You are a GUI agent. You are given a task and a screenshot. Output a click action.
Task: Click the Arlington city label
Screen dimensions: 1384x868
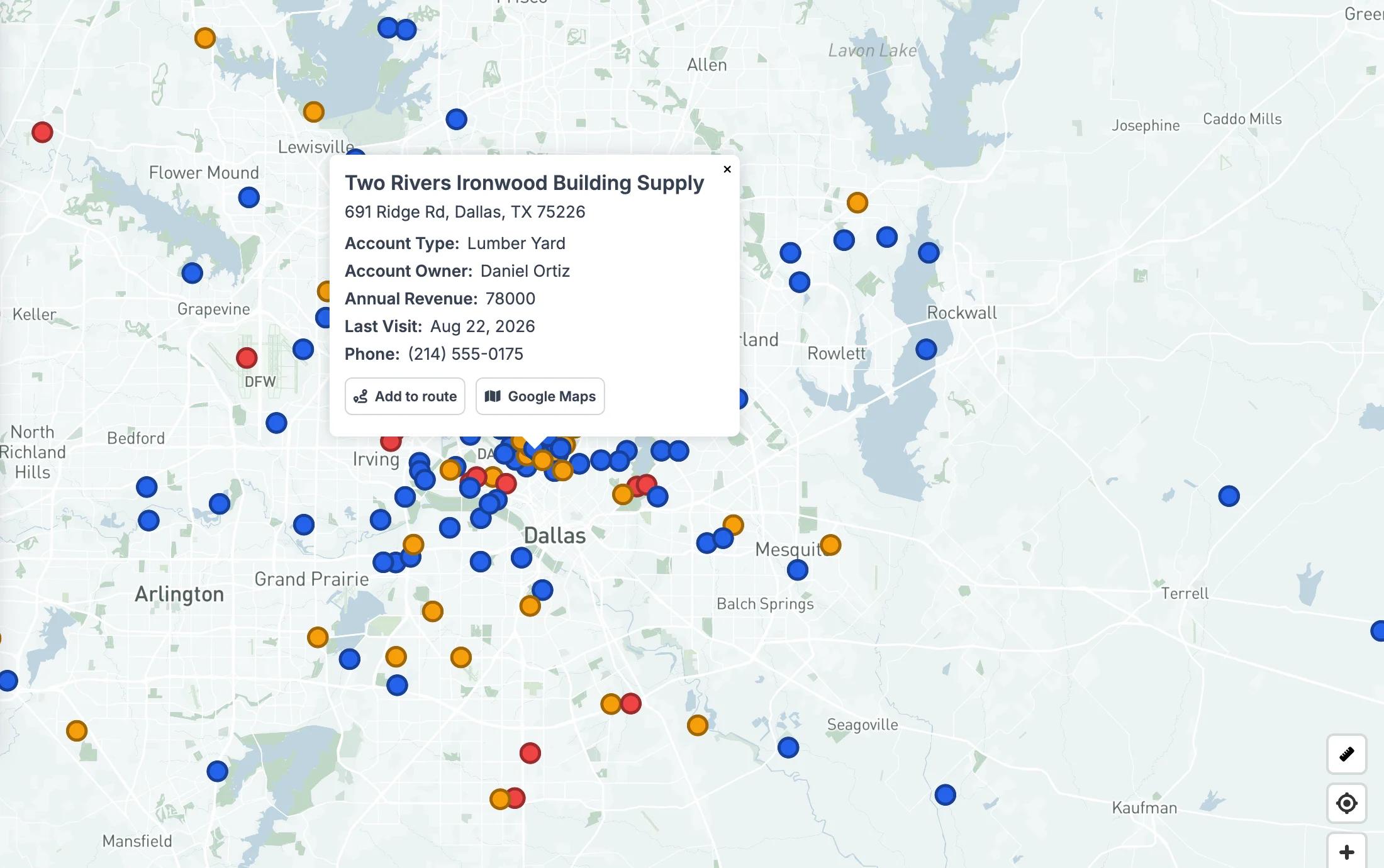point(179,594)
